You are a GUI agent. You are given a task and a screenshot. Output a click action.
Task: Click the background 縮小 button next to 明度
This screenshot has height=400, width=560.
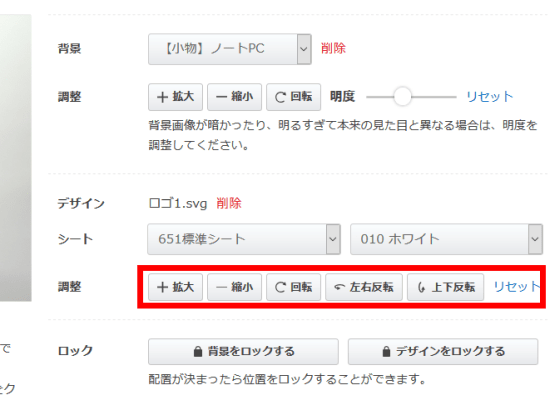click(x=234, y=97)
